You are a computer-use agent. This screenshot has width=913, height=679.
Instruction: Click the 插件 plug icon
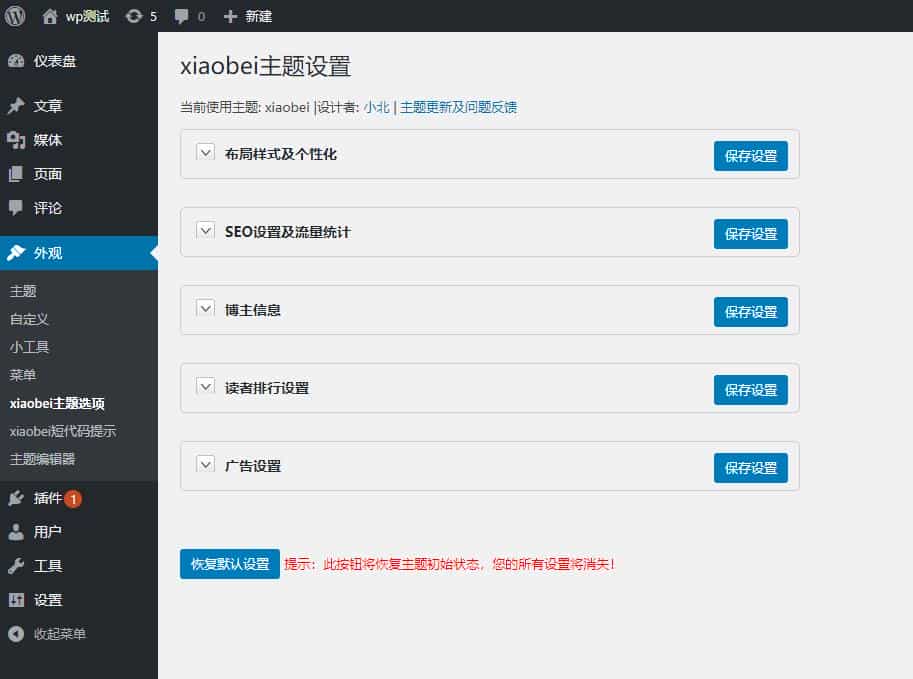point(16,498)
